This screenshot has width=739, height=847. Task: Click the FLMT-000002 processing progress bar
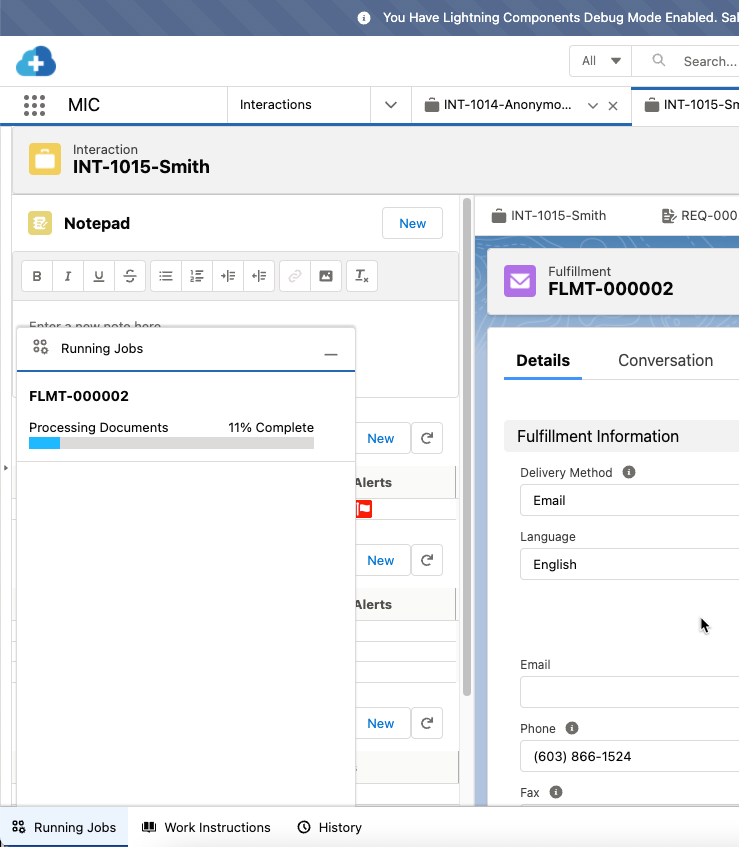point(171,443)
